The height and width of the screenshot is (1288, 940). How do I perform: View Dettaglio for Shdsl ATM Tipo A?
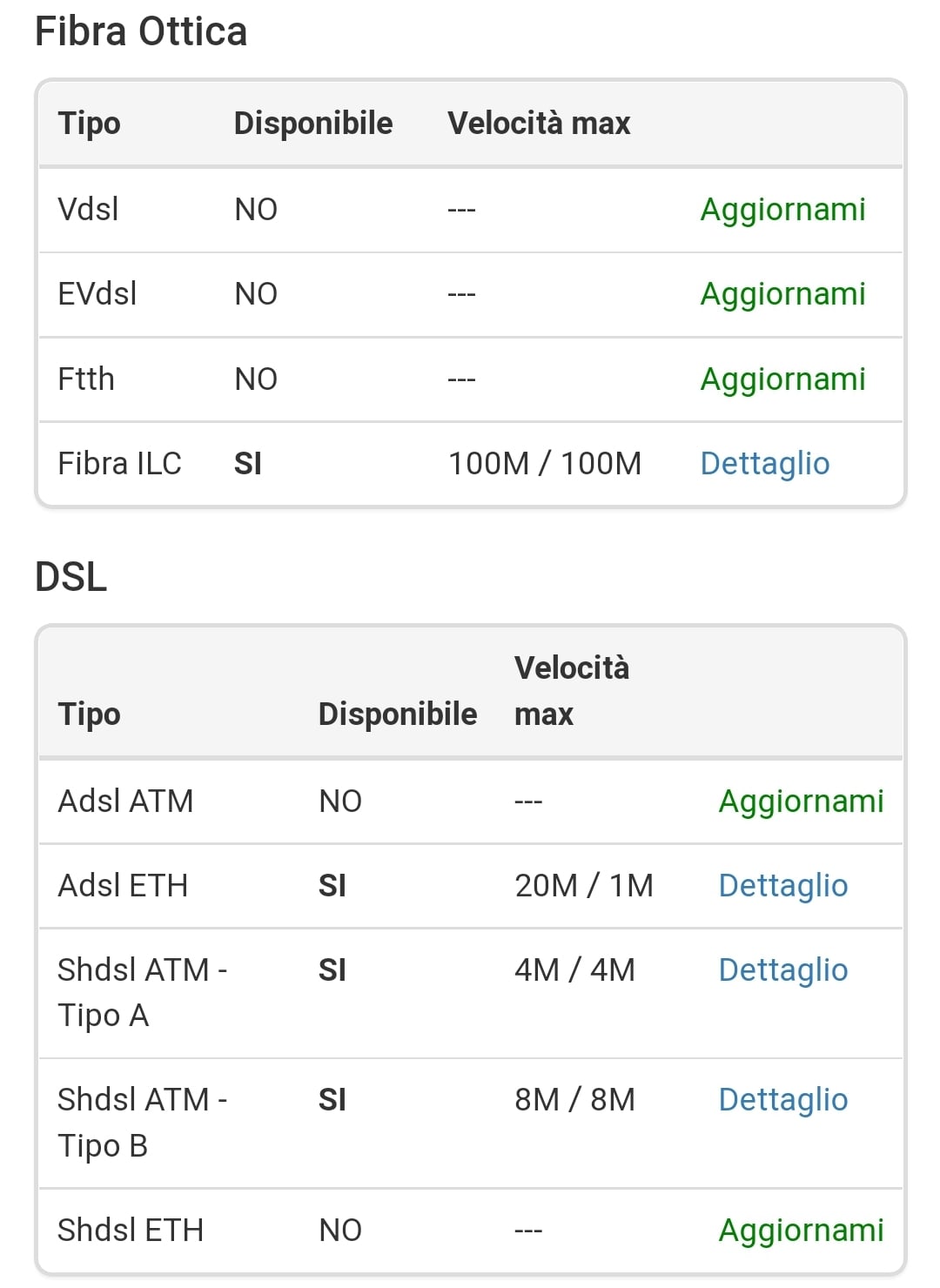point(782,970)
